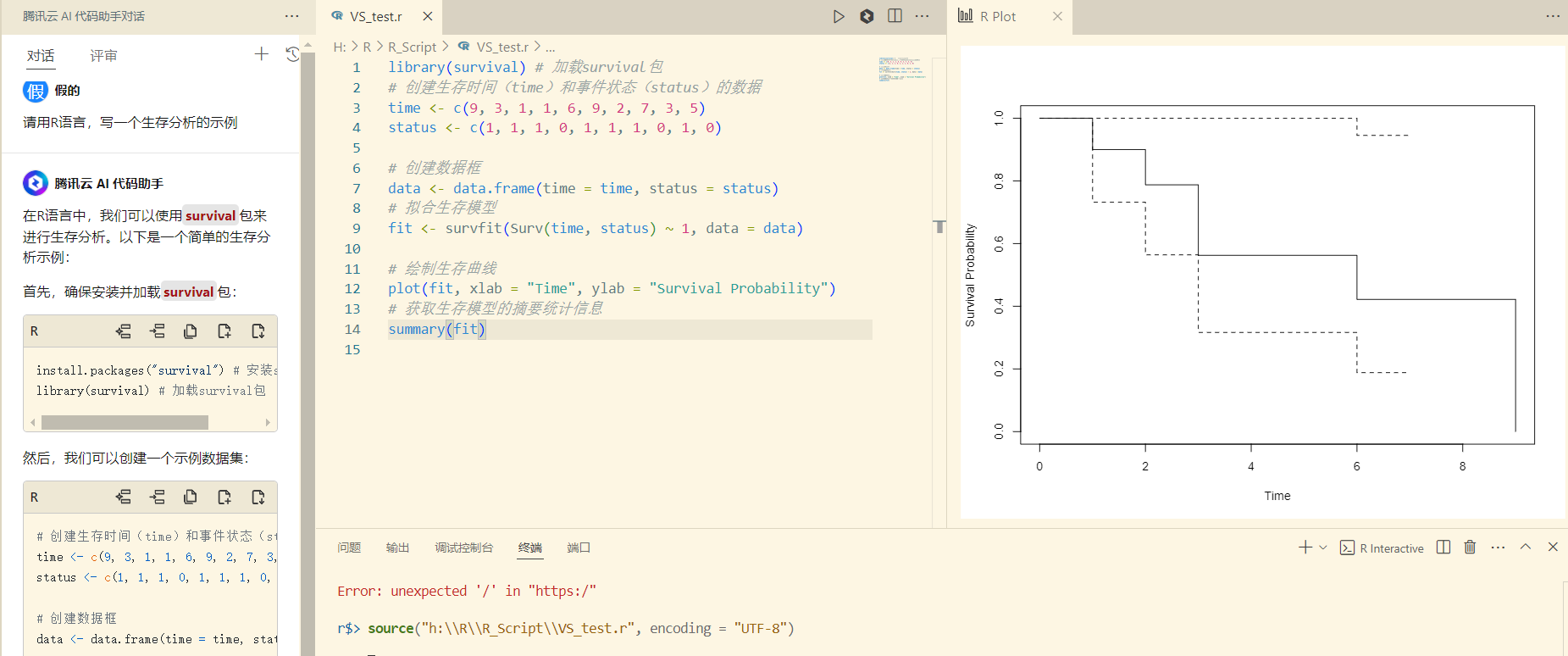Click the hexagon AI assistant icon in editor toolbar
Image resolution: width=1568 pixels, height=656 pixels.
coord(867,16)
